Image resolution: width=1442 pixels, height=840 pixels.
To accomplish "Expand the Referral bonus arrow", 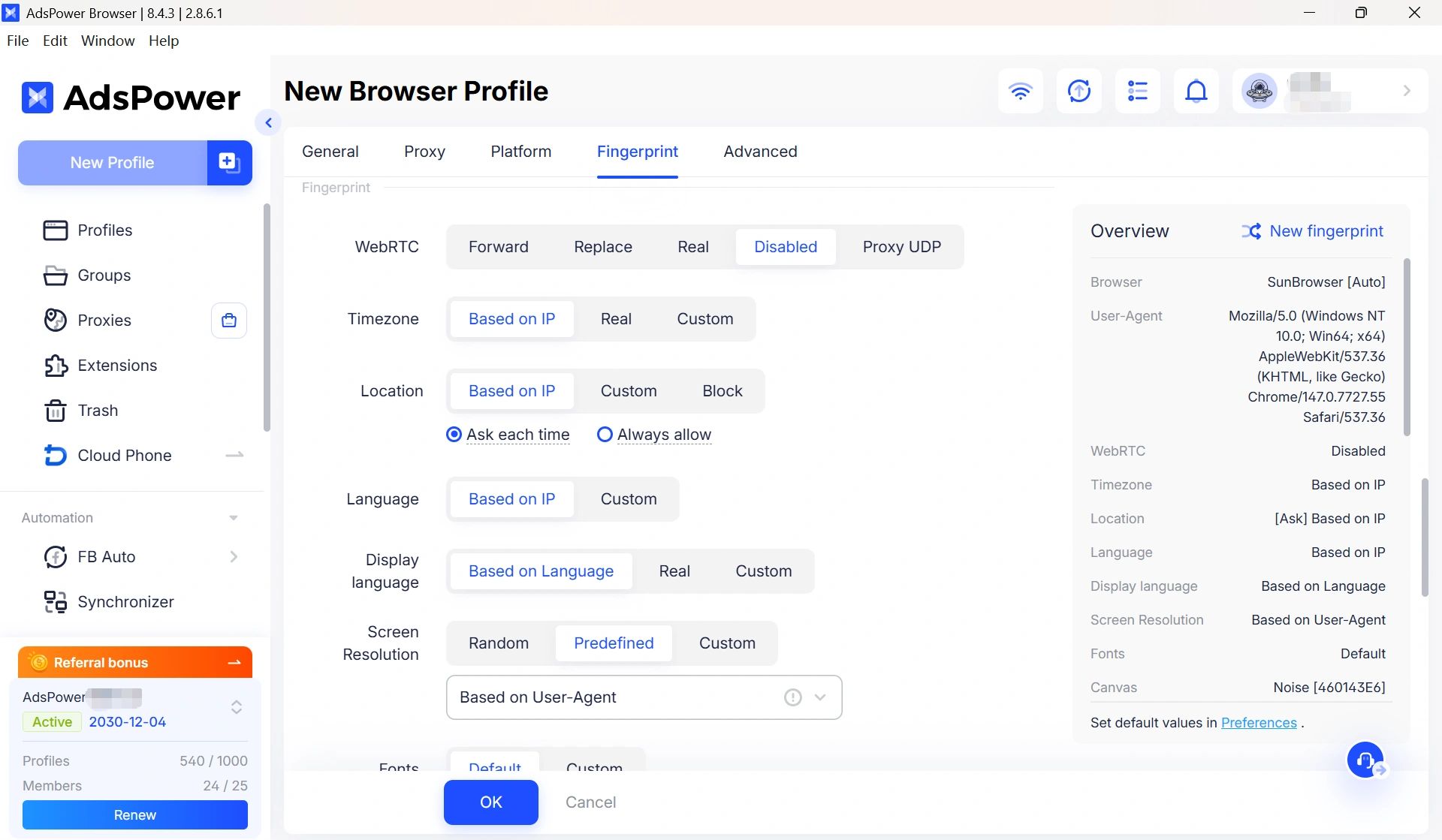I will [x=234, y=662].
